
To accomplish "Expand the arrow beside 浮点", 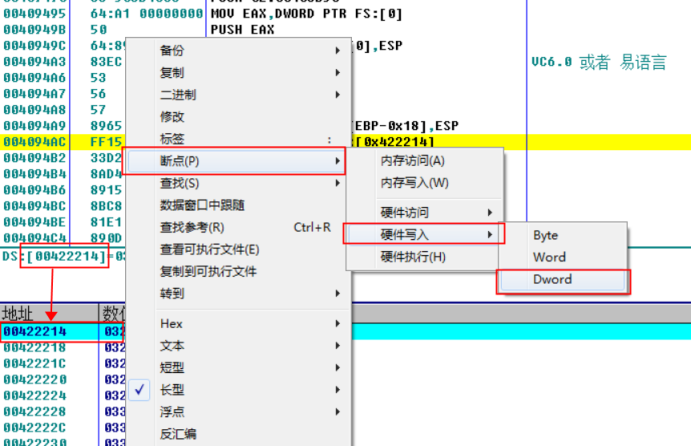I will (338, 412).
